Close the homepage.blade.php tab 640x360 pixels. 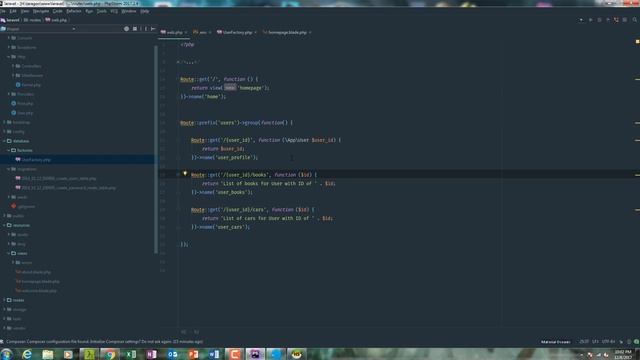click(x=310, y=32)
